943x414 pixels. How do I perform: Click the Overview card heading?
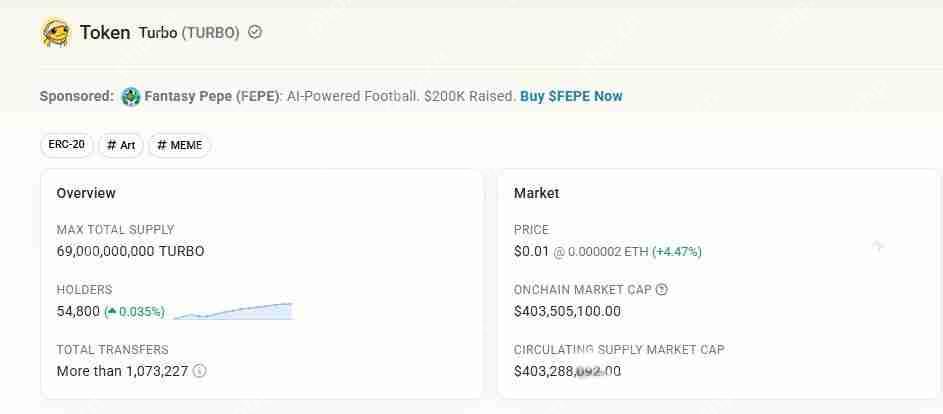click(86, 193)
